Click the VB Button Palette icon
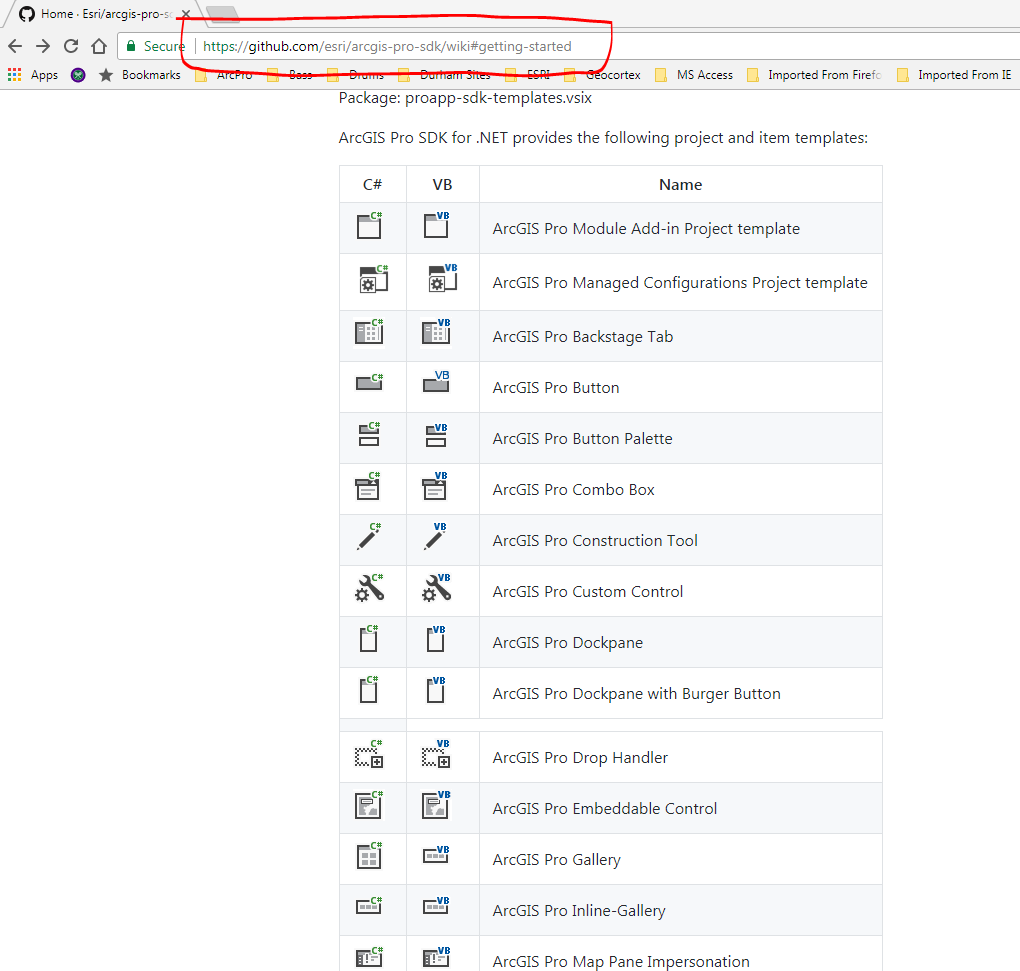Screen dimensions: 1020x971 pyautogui.click(x=436, y=435)
